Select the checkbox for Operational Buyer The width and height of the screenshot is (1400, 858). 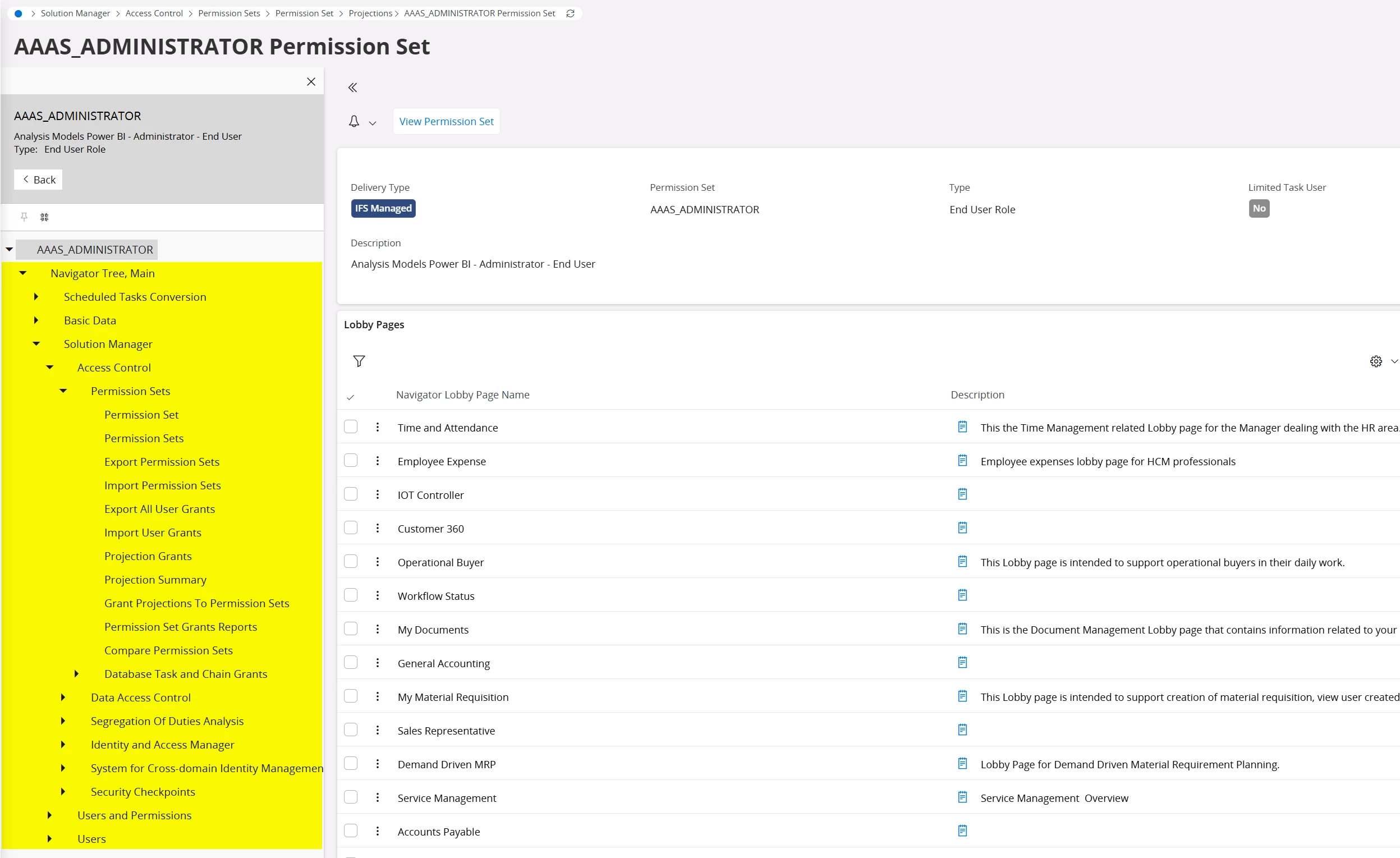click(x=351, y=561)
